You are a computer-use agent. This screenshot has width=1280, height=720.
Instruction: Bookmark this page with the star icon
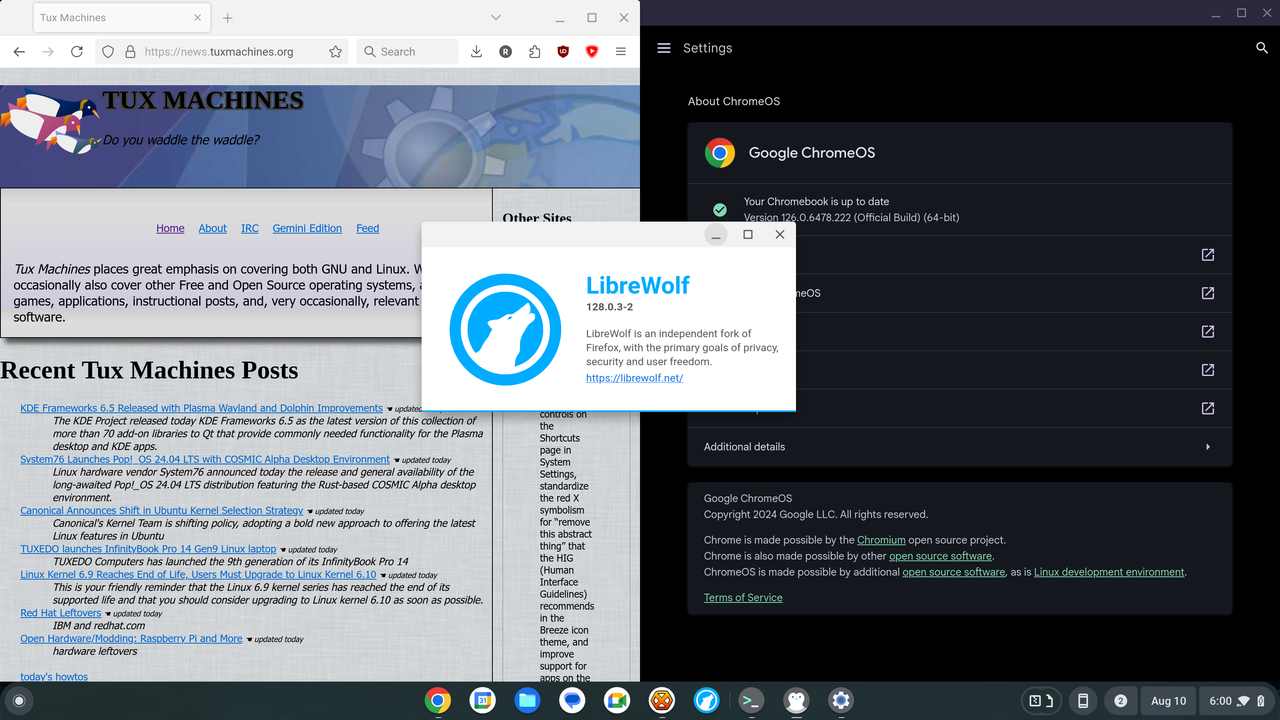click(336, 52)
